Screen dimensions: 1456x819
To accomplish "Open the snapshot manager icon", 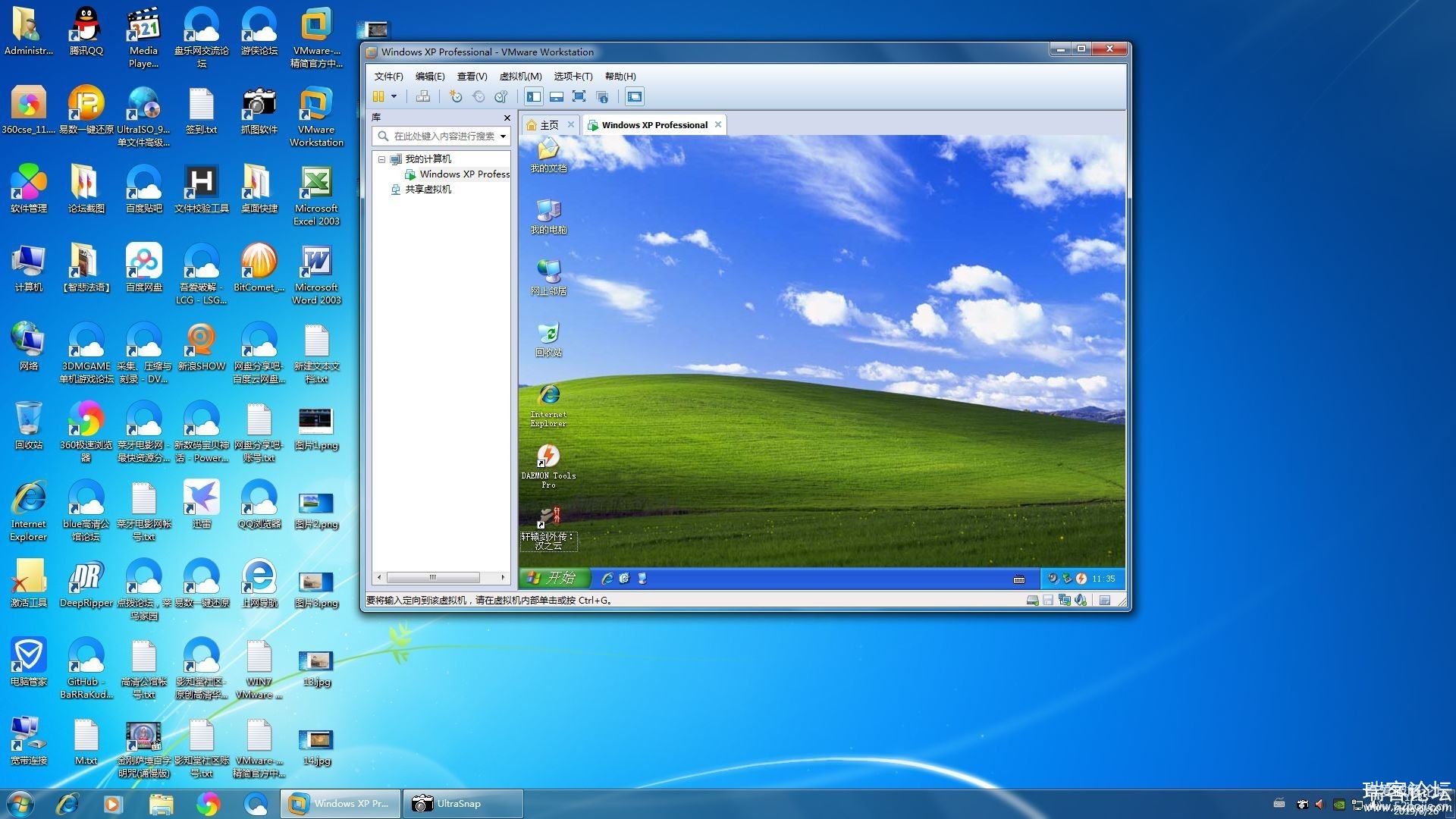I will click(500, 96).
